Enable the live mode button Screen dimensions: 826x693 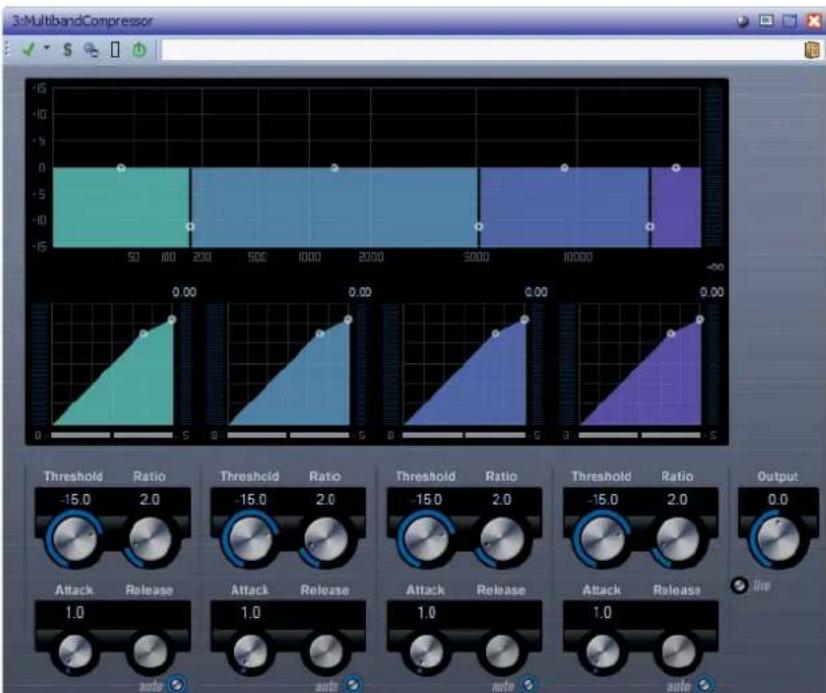click(x=739, y=586)
